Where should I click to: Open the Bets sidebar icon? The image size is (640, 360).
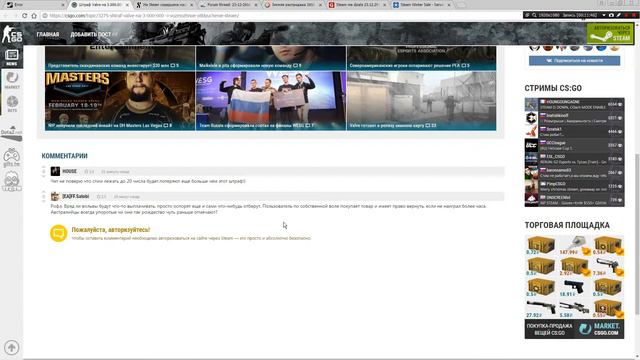(12, 104)
